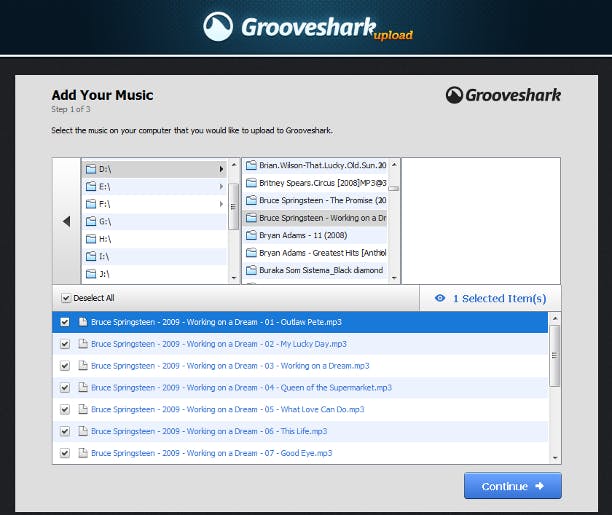The width and height of the screenshot is (612, 515).
Task: Click the eye icon next to Selected Item(s)
Action: coord(440,298)
